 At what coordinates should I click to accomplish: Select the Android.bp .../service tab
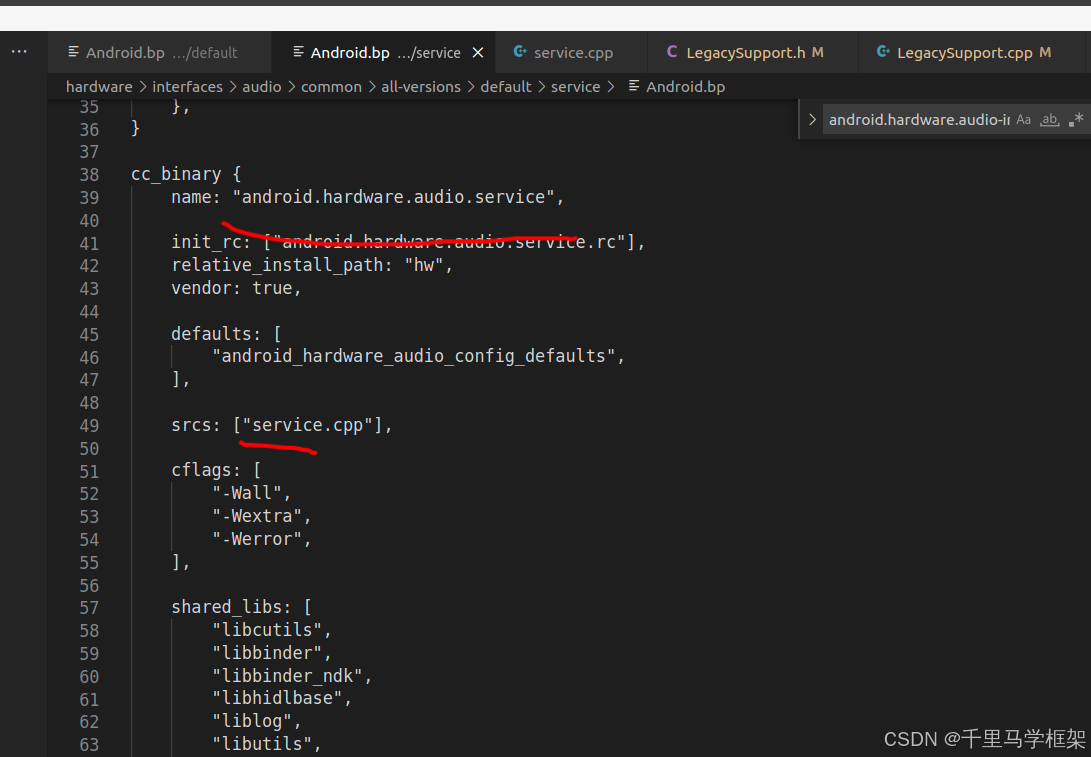[383, 52]
